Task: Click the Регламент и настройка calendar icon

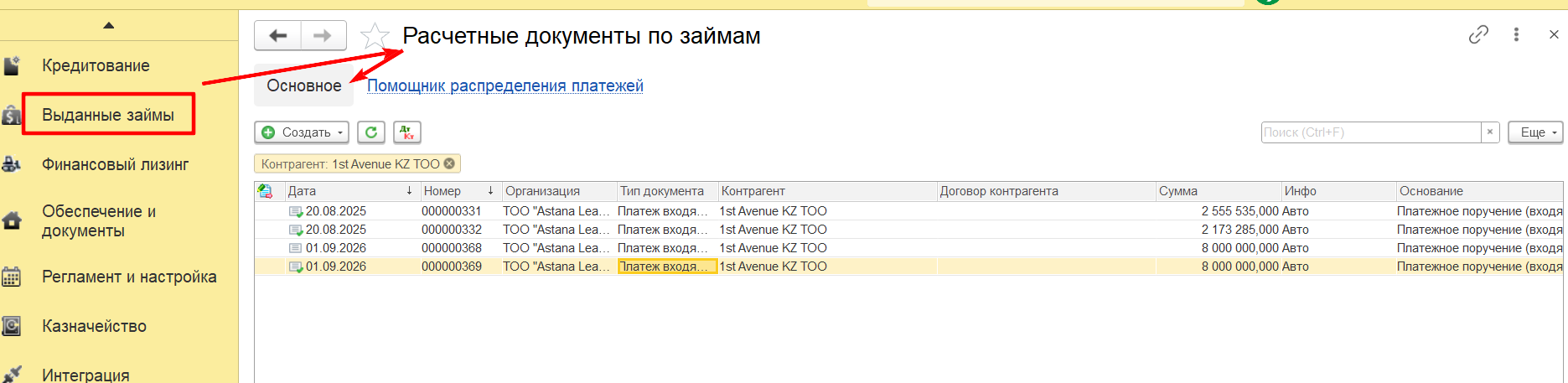Action: [x=12, y=277]
